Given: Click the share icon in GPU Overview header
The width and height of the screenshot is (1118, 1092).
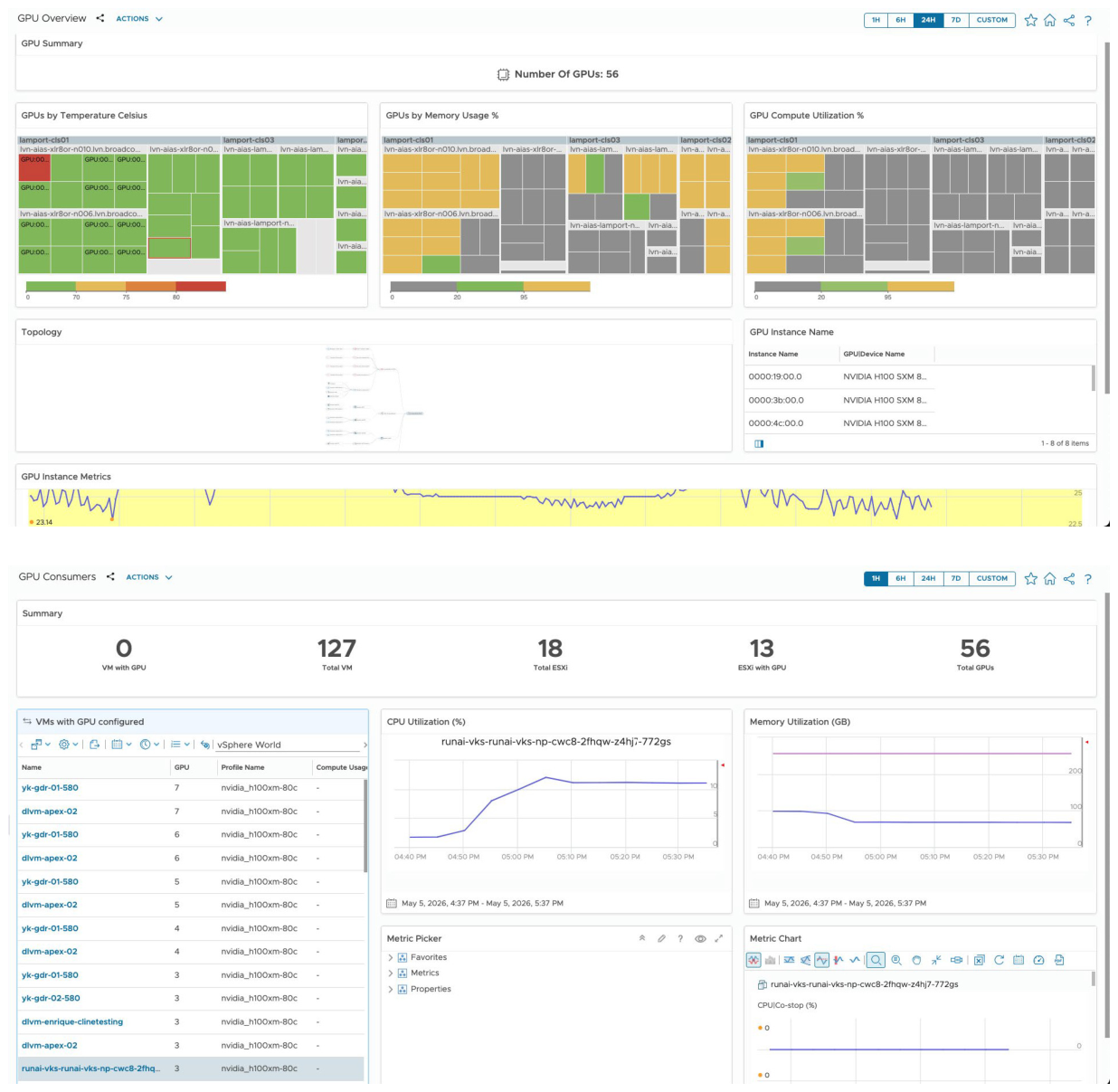Looking at the screenshot, I should point(1069,20).
